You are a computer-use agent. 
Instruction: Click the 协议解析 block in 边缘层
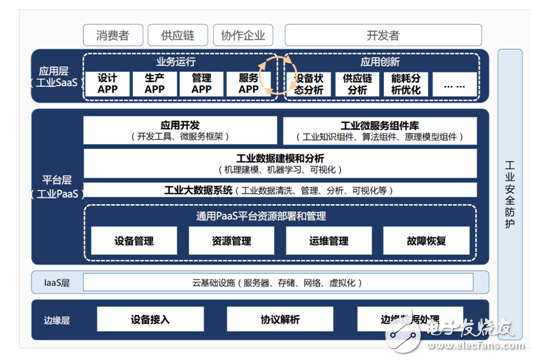(x=280, y=319)
